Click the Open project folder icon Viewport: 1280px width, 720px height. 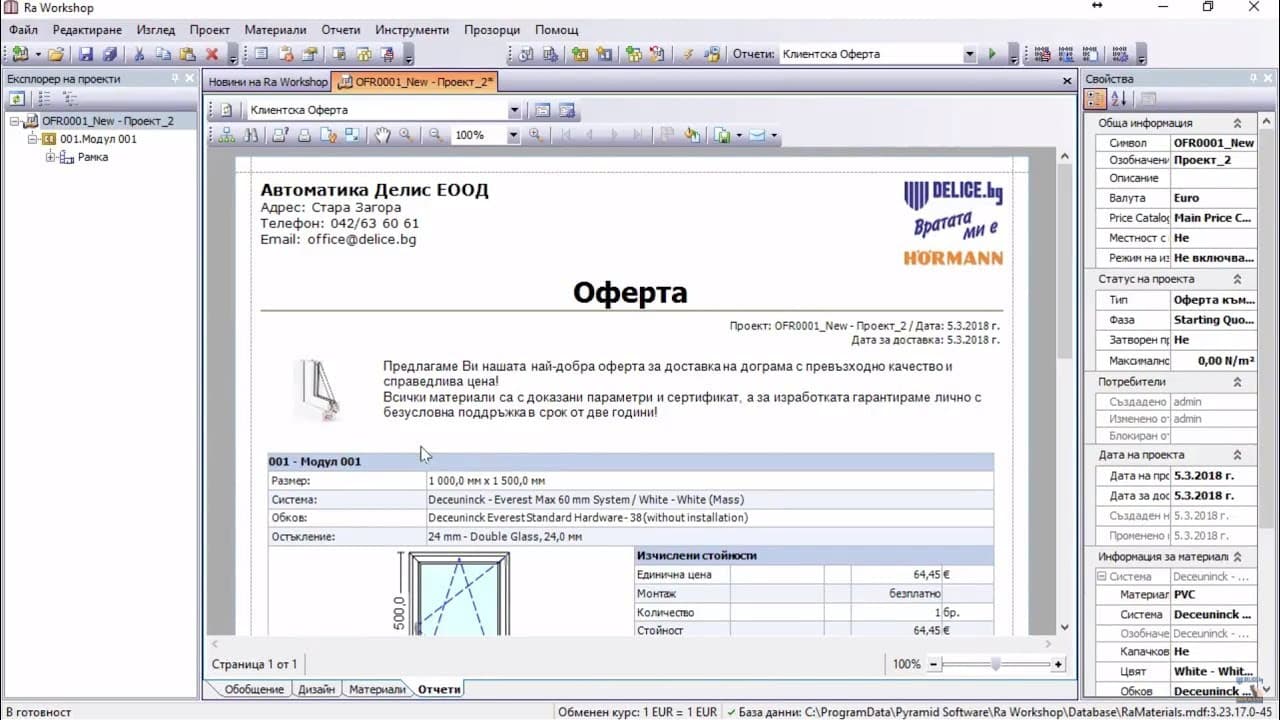pos(56,54)
